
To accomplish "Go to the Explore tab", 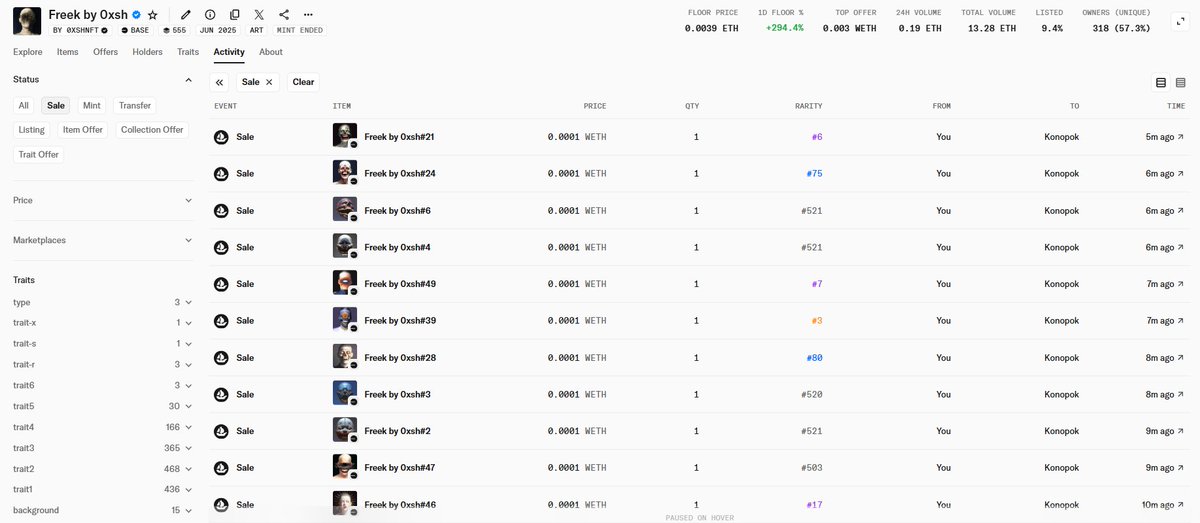I will click(x=28, y=52).
